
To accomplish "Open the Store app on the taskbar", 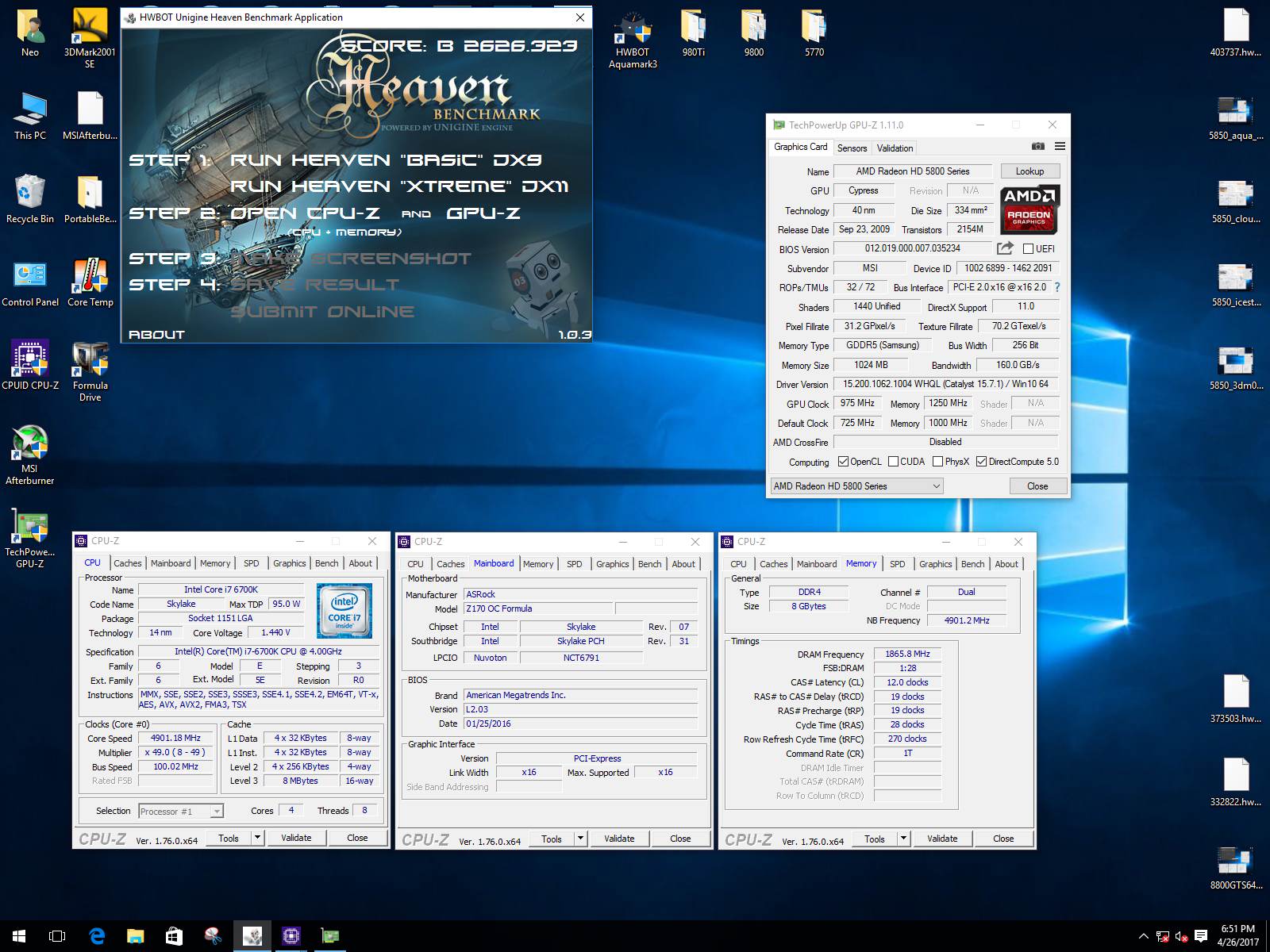I will [x=174, y=936].
